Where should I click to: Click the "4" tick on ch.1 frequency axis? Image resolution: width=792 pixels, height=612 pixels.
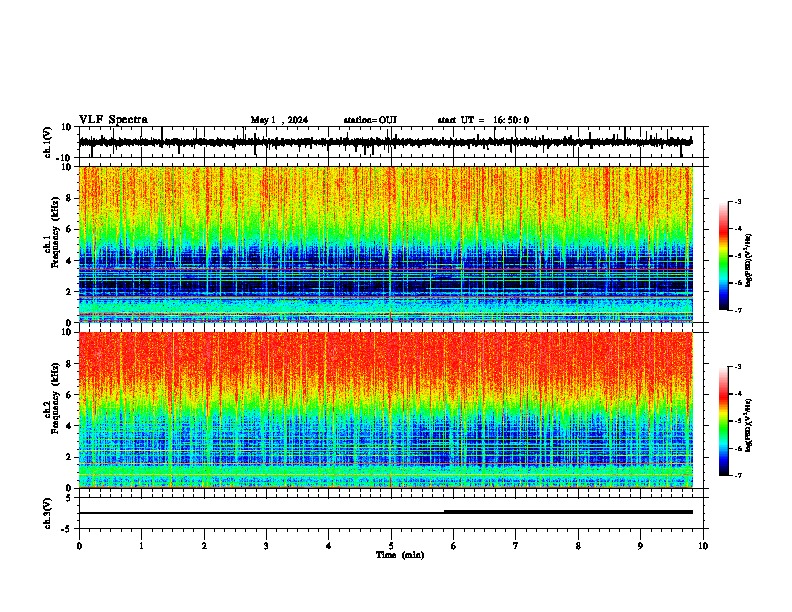click(69, 261)
